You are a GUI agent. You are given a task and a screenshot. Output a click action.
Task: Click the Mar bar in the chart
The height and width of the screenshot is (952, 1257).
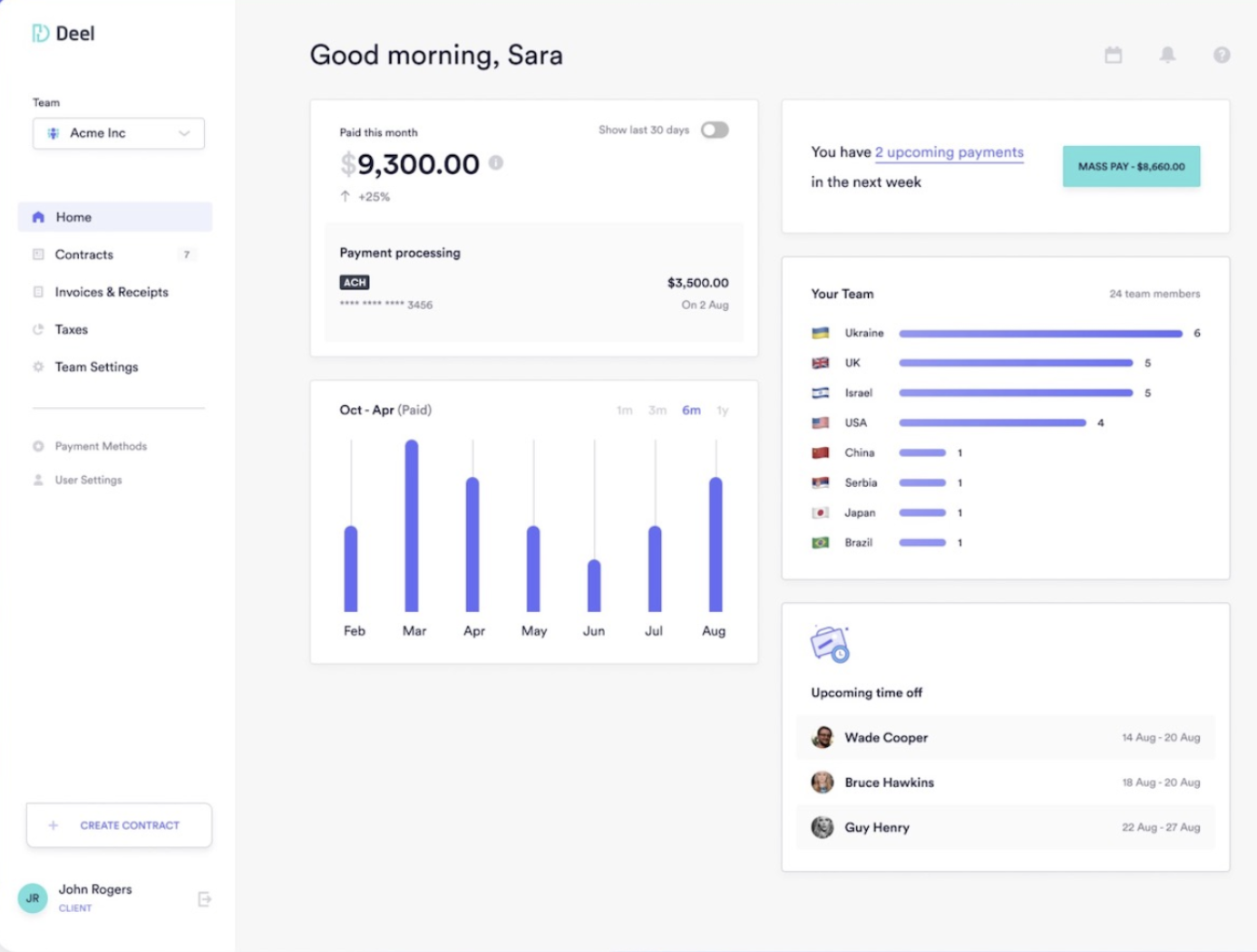412,526
